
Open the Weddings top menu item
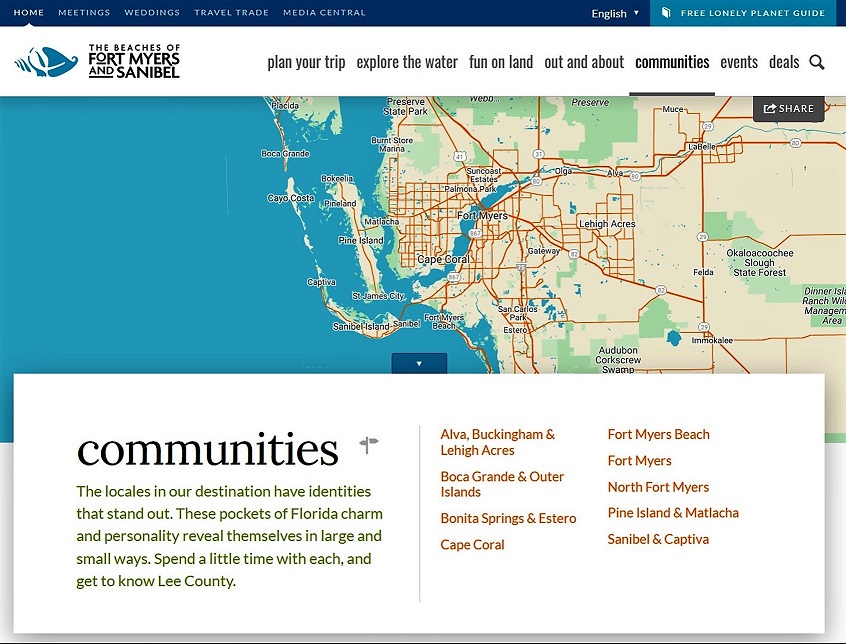pyautogui.click(x=152, y=12)
